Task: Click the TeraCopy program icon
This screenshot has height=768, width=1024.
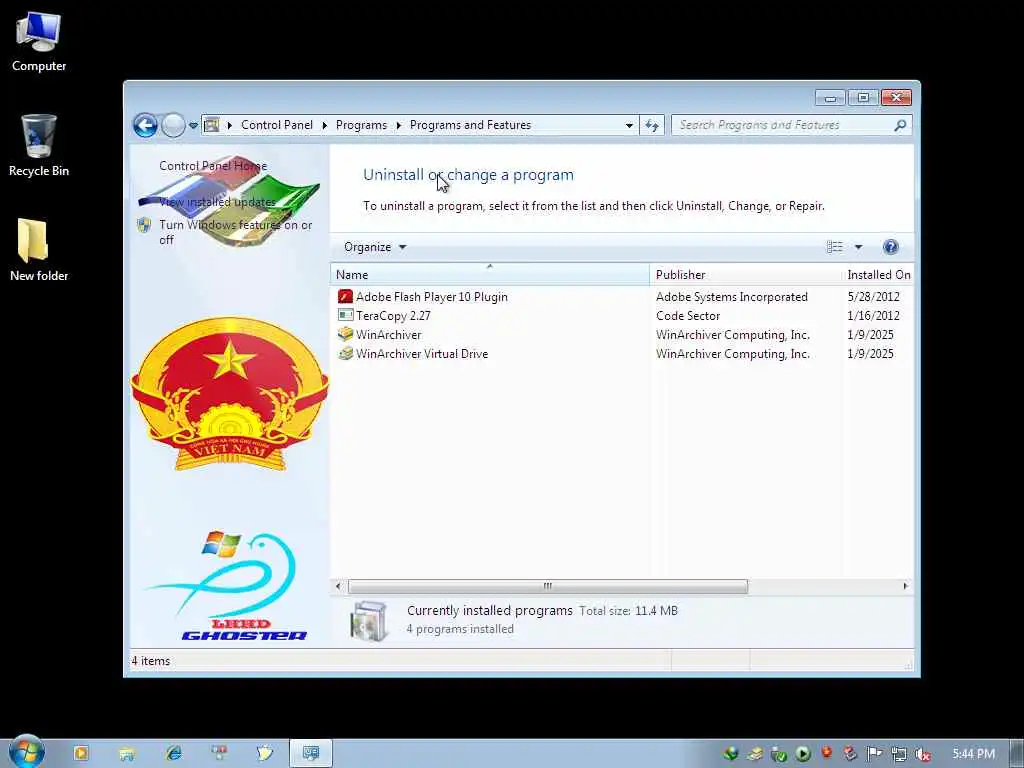Action: click(345, 315)
